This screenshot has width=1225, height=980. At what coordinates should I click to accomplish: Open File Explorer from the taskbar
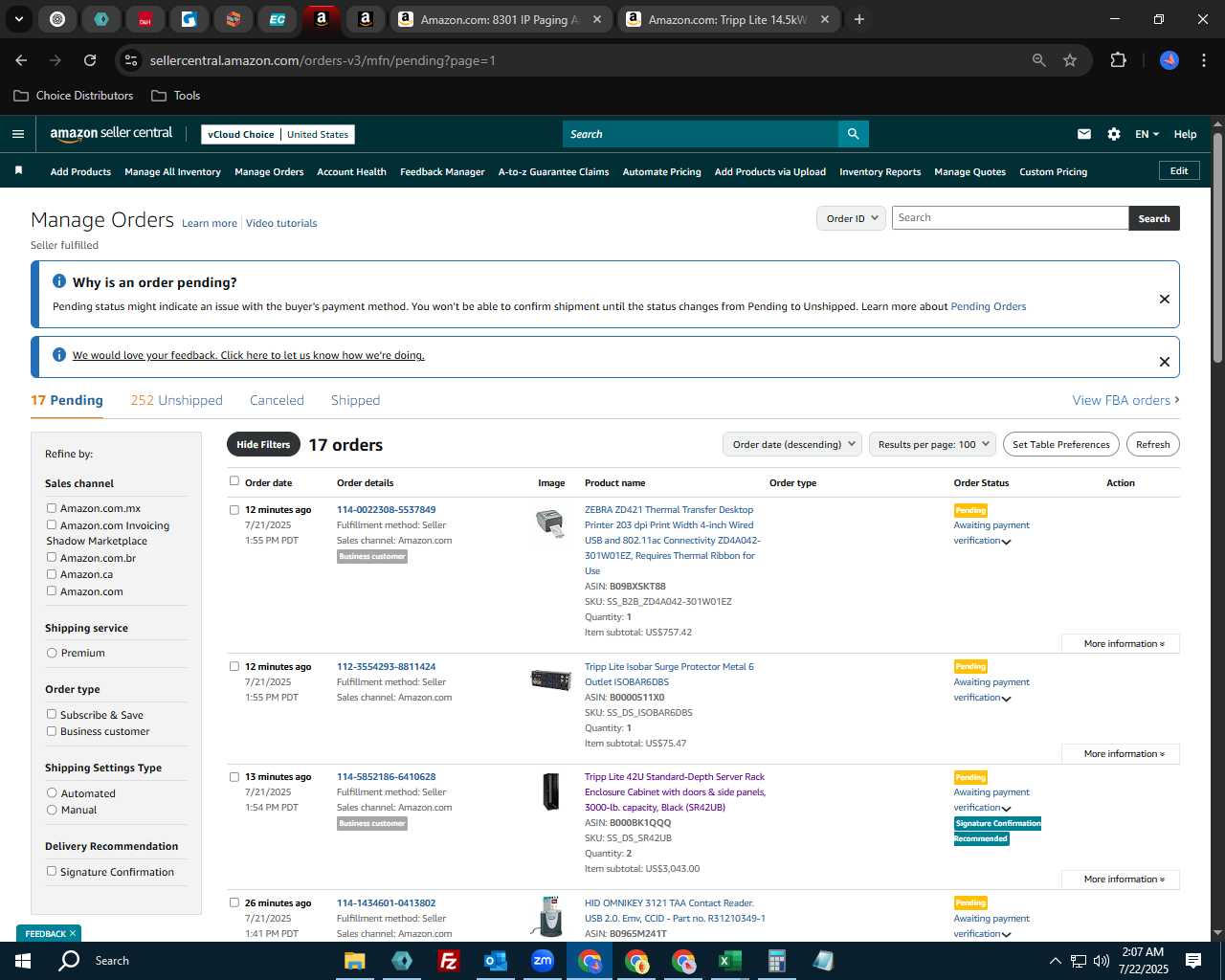point(355,961)
